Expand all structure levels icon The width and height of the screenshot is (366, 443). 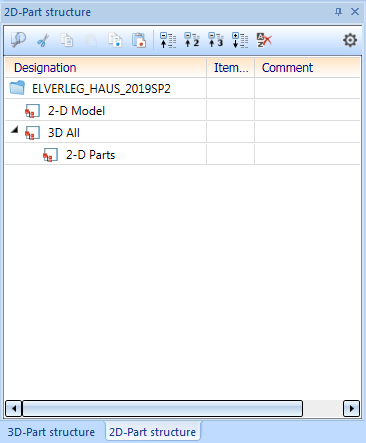coord(240,40)
